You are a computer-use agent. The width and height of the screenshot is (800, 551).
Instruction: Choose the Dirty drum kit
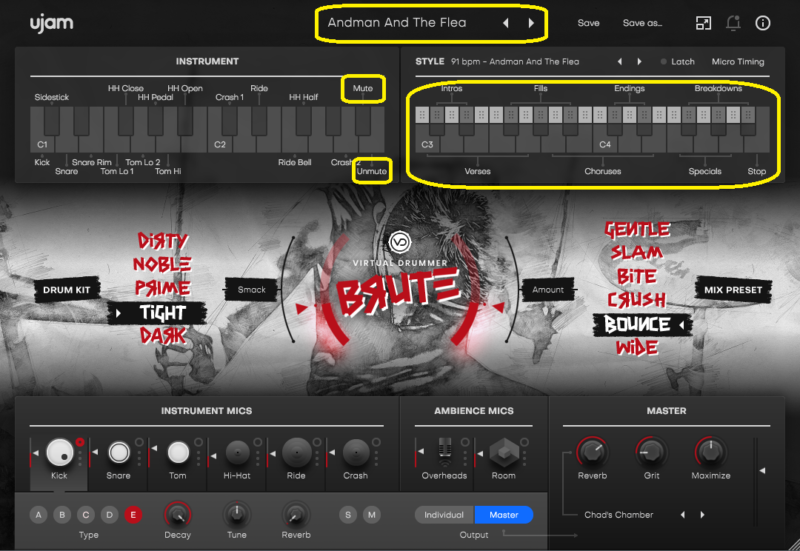163,240
